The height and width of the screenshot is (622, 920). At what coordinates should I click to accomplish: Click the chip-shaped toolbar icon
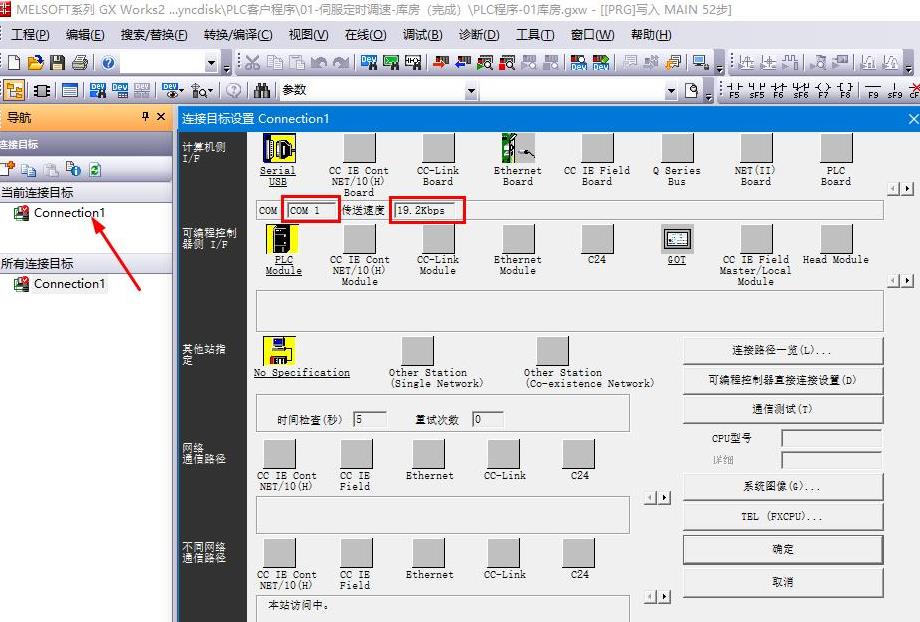coord(42,90)
